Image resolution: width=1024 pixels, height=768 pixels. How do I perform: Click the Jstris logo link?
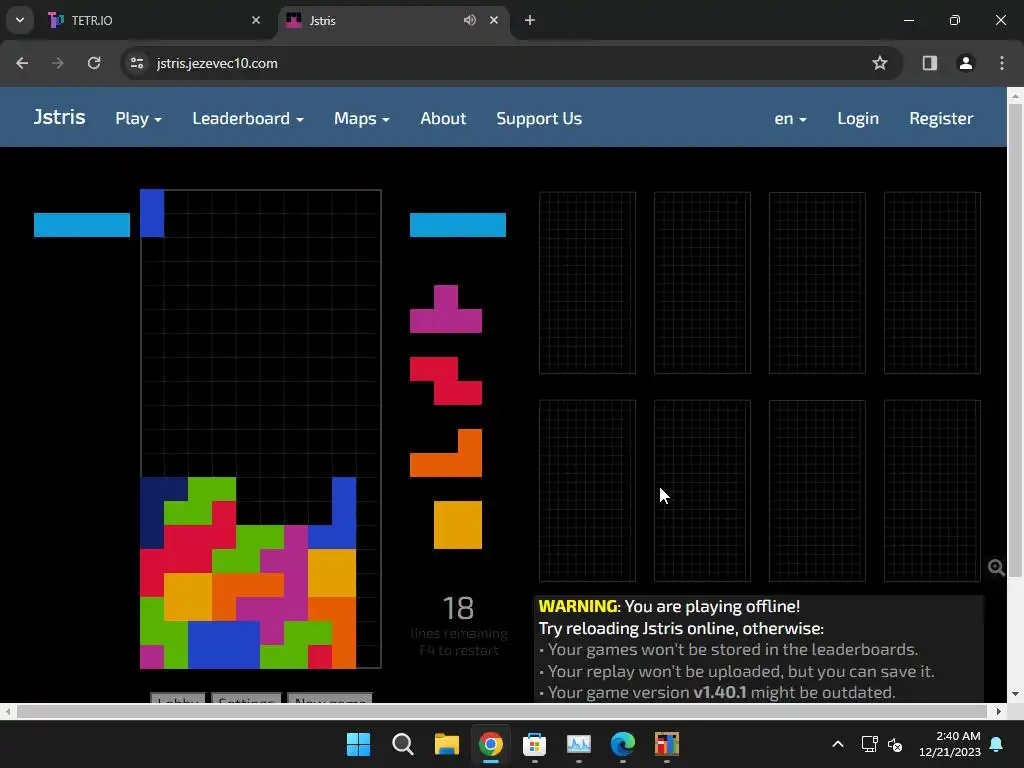[x=59, y=117]
